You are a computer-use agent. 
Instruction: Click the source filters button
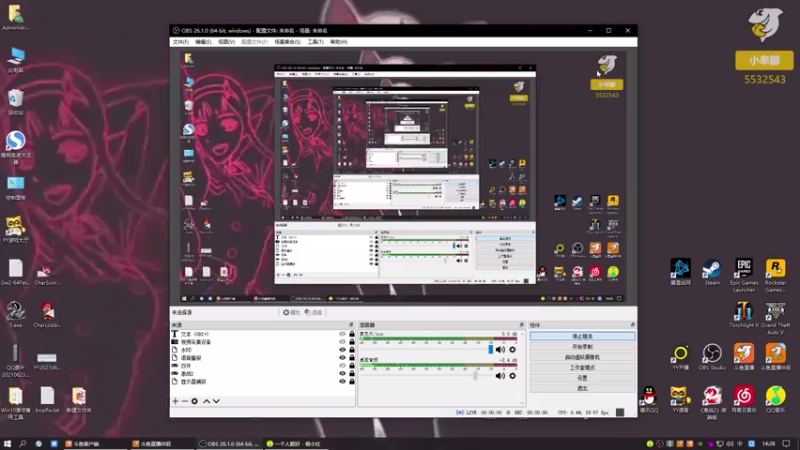313,312
